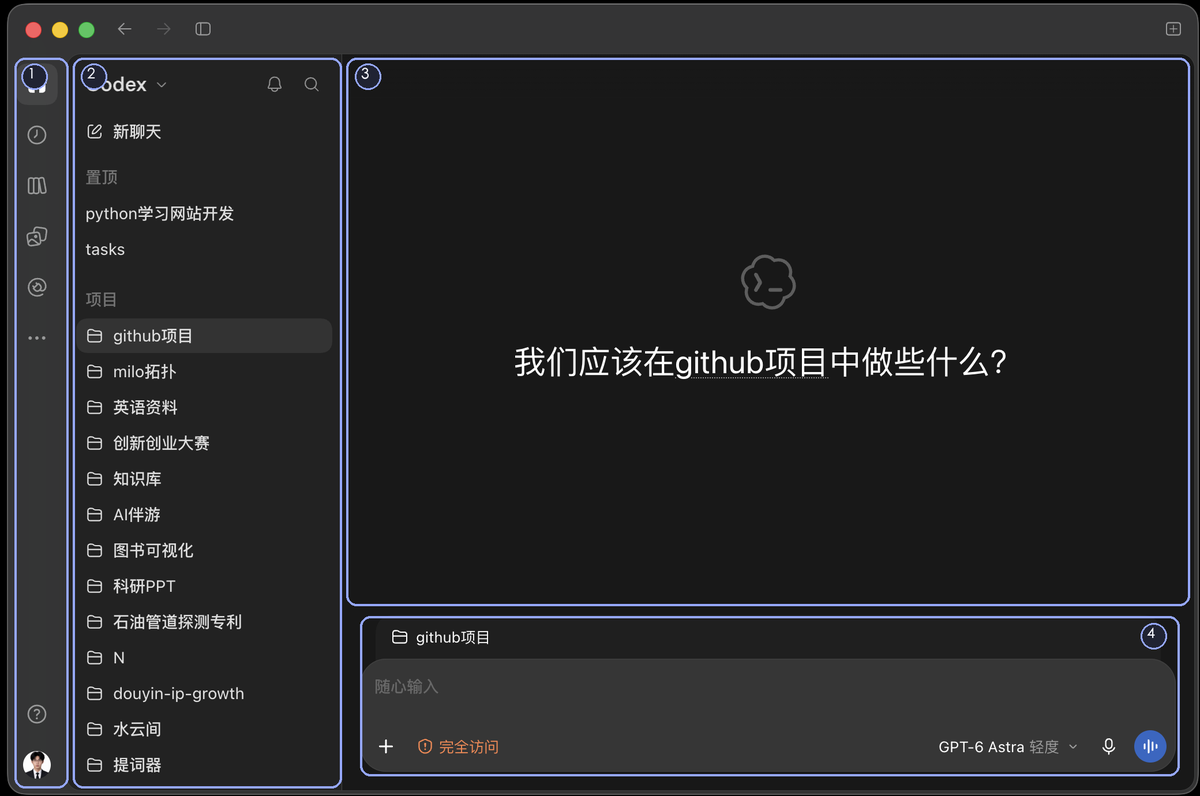Viewport: 1200px width, 796px height.
Task: Select the AI伴游 project
Action: (204, 515)
